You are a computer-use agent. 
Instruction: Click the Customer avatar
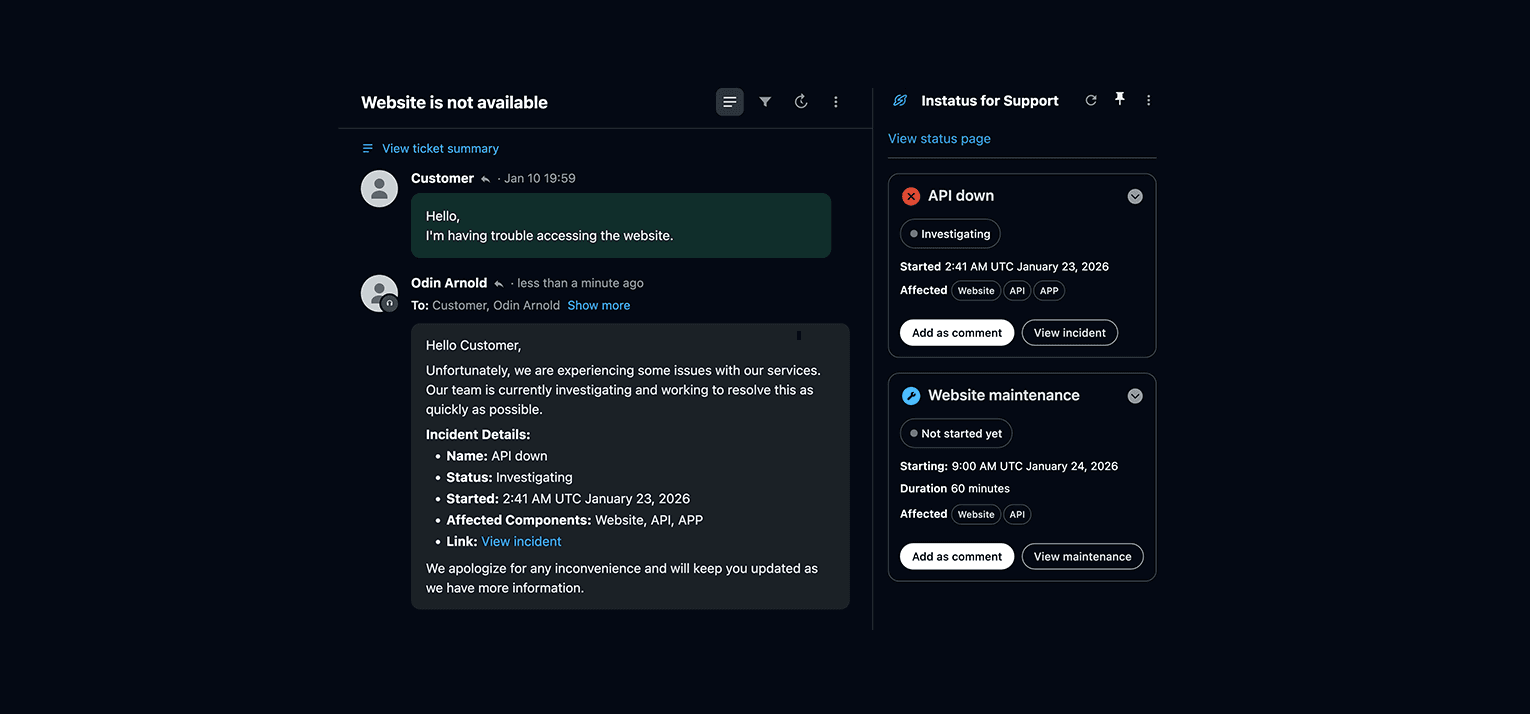coord(380,189)
